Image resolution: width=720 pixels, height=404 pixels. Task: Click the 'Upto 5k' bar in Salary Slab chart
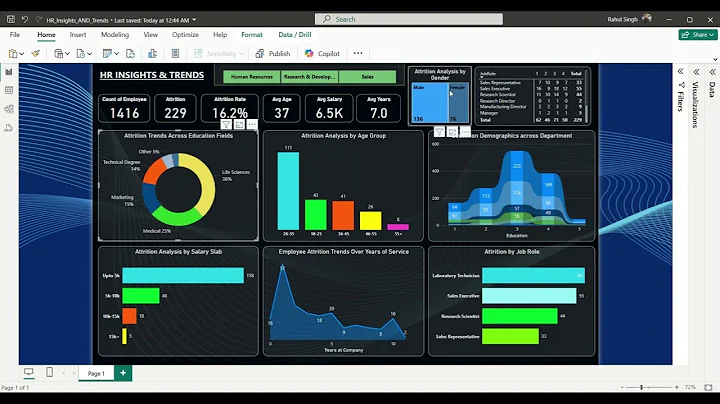(183, 275)
